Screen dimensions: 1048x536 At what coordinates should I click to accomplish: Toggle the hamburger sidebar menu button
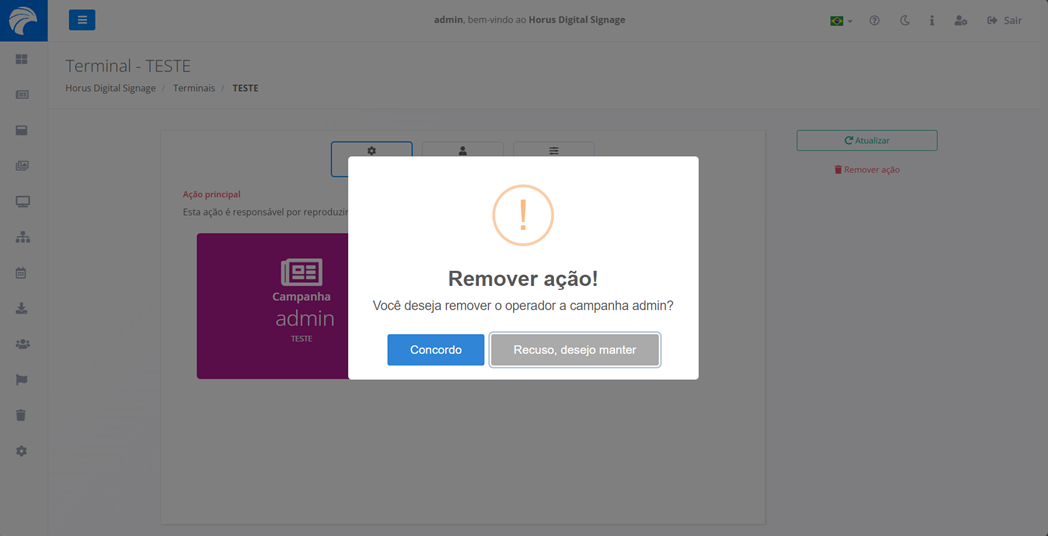click(82, 20)
